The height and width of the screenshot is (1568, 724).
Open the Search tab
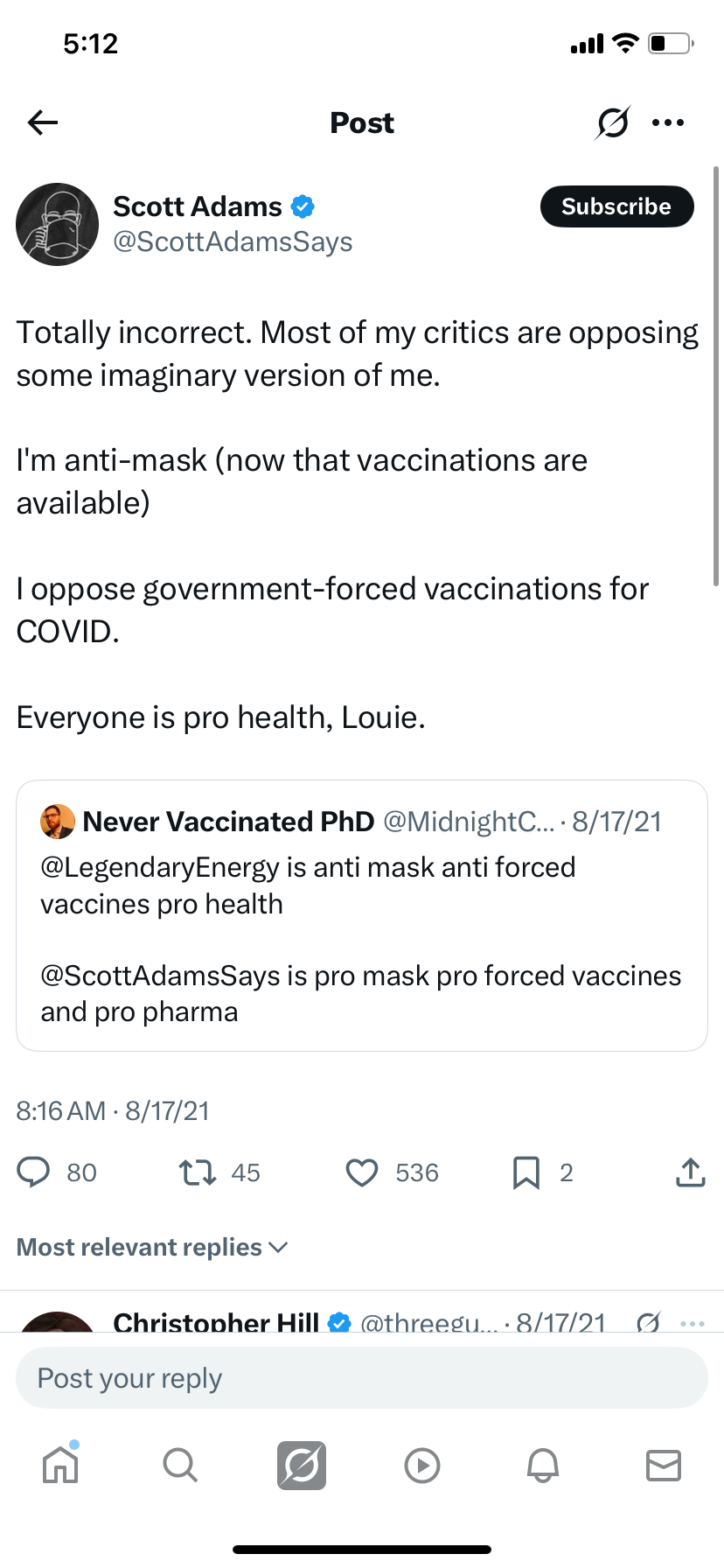[180, 1465]
